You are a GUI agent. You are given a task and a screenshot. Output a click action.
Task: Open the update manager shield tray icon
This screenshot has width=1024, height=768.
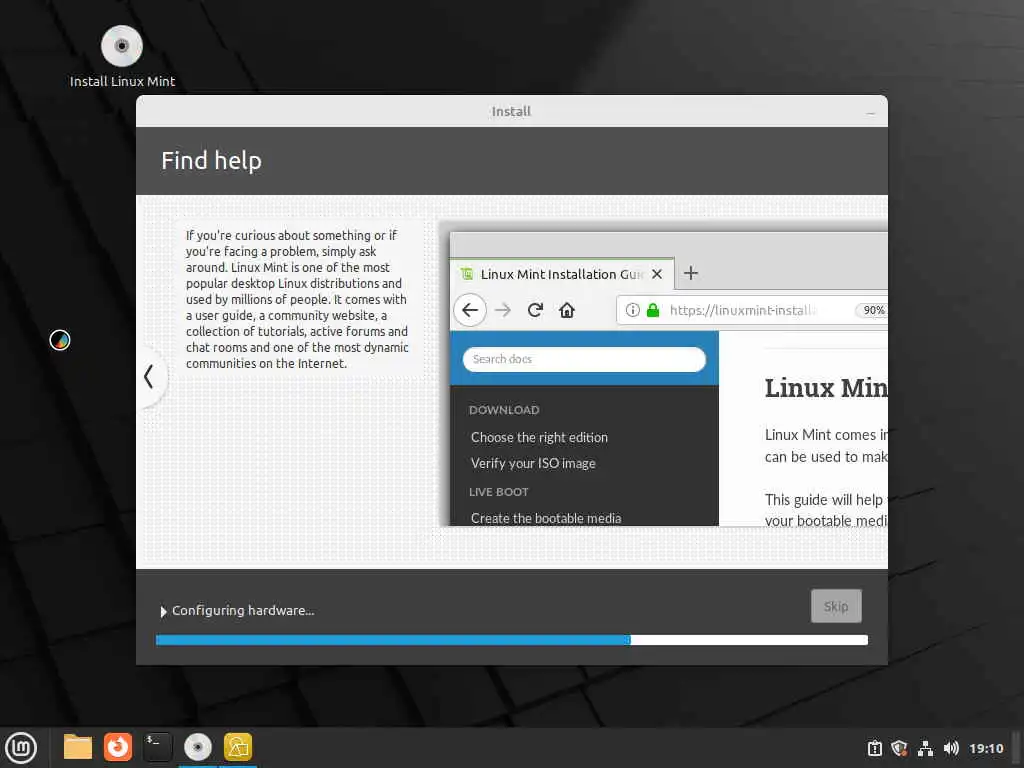click(899, 748)
